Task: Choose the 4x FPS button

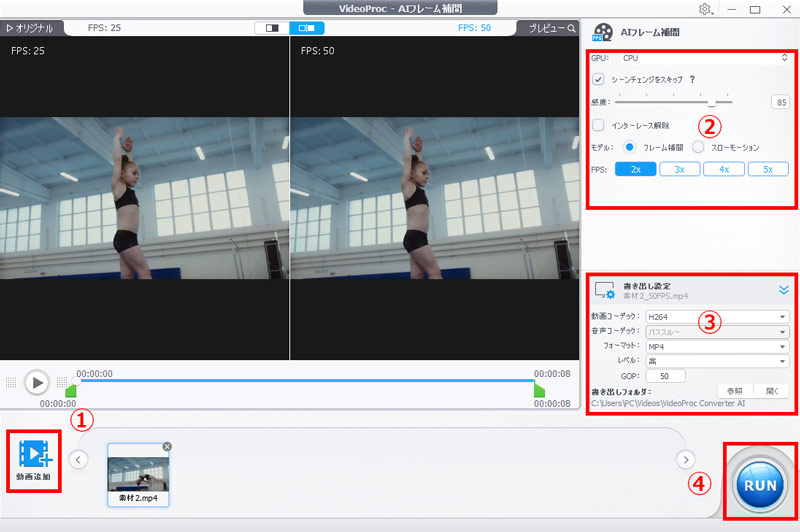Action: 724,169
